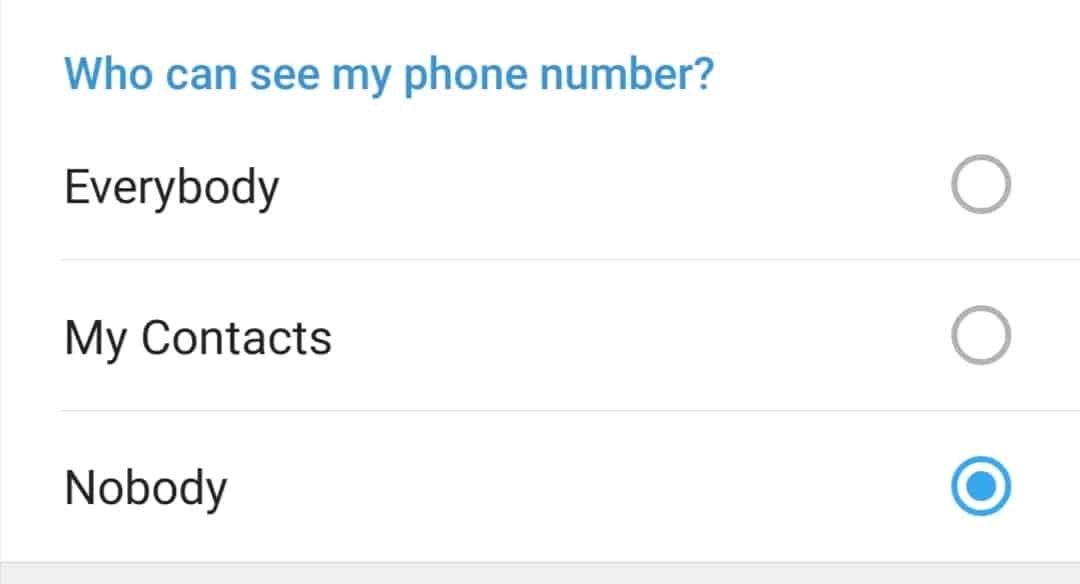Click the empty gray circle beside My Contacts

pos(980,336)
